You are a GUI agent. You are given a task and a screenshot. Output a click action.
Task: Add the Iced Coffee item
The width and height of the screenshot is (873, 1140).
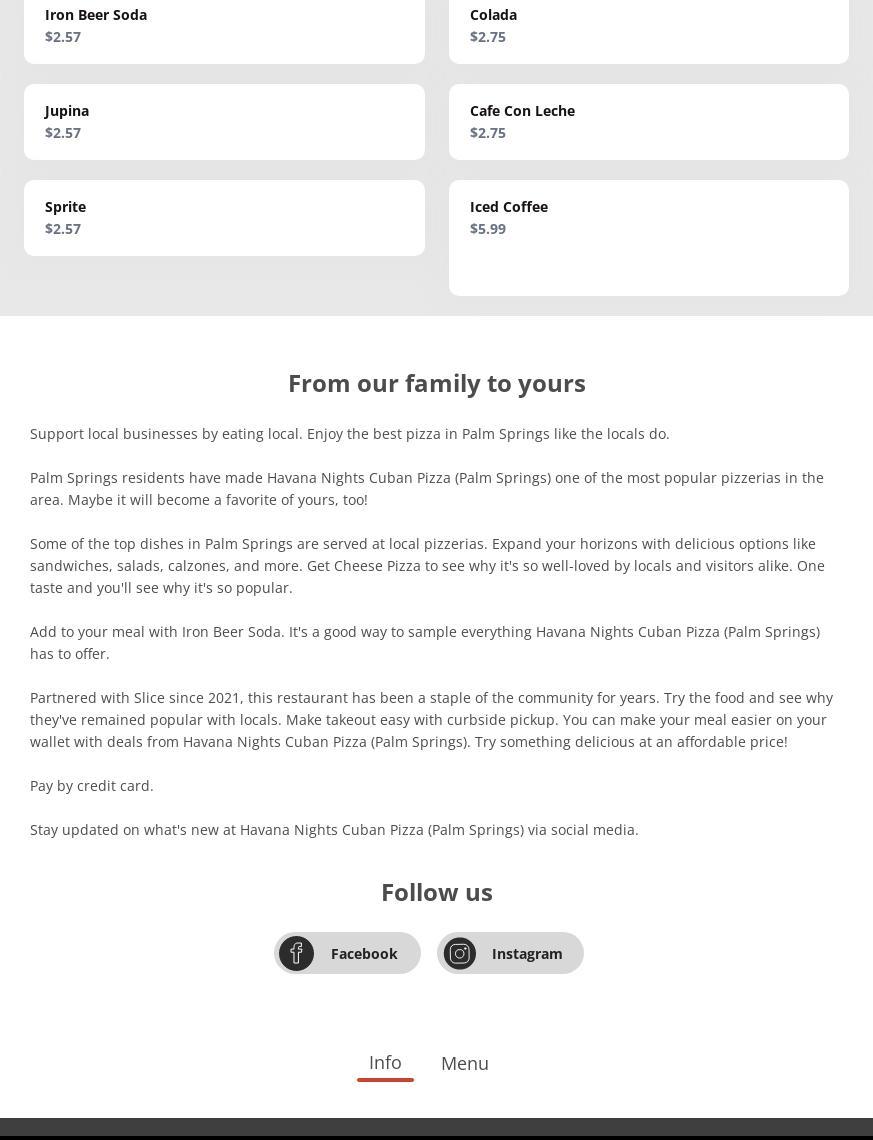(x=648, y=237)
